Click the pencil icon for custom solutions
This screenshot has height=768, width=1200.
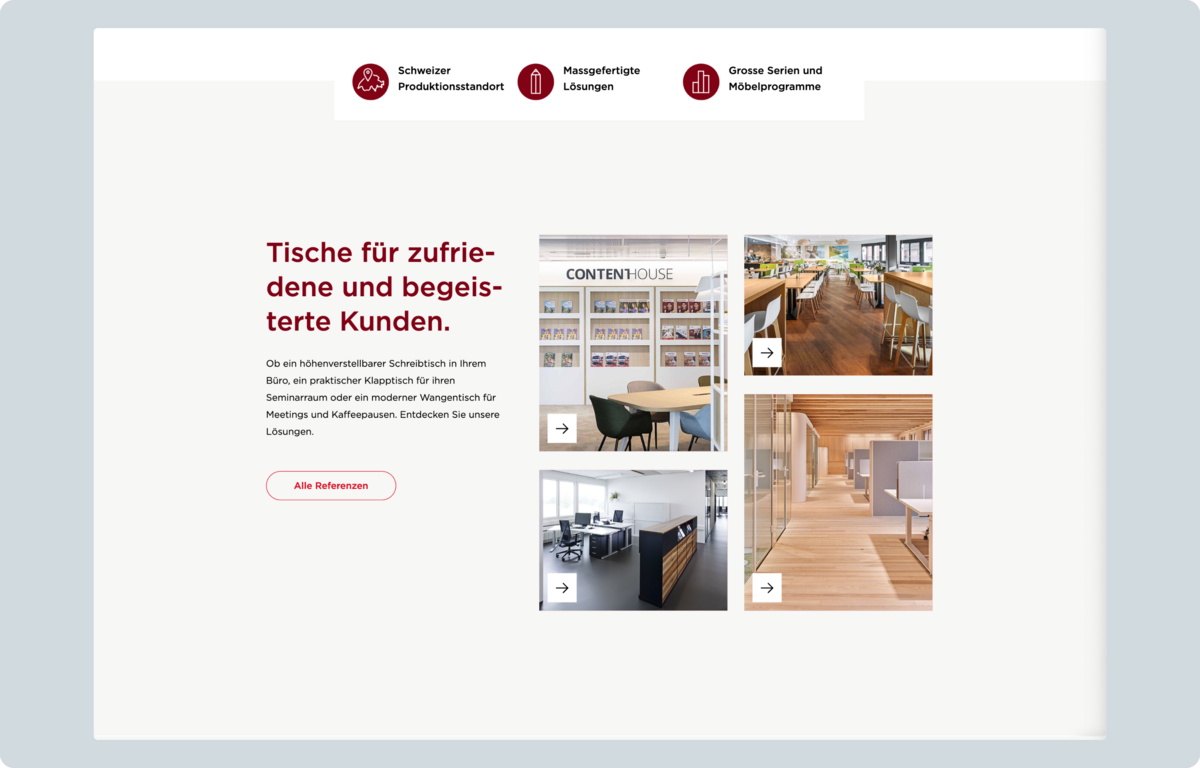(x=535, y=81)
